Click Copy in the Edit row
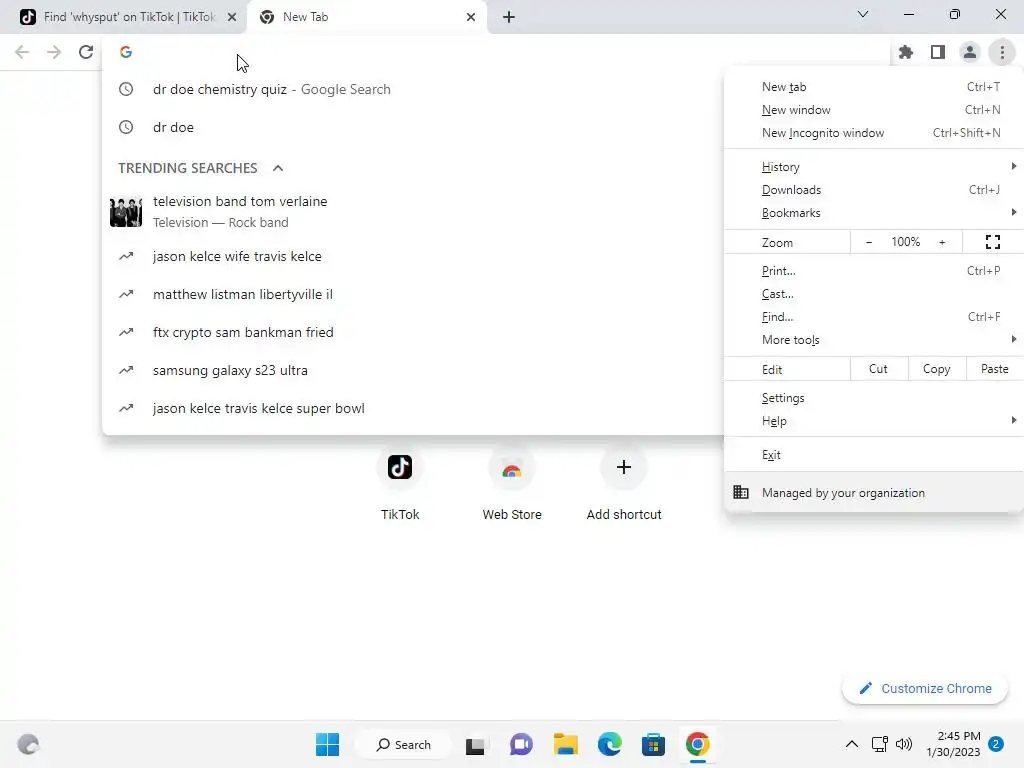This screenshot has width=1024, height=768. (936, 369)
